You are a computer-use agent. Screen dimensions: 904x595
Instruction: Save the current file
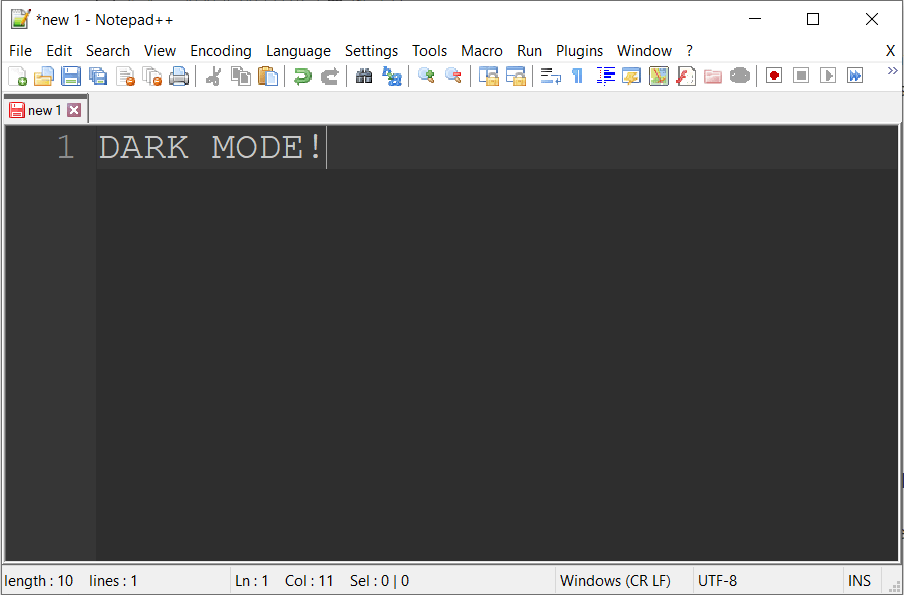click(71, 75)
